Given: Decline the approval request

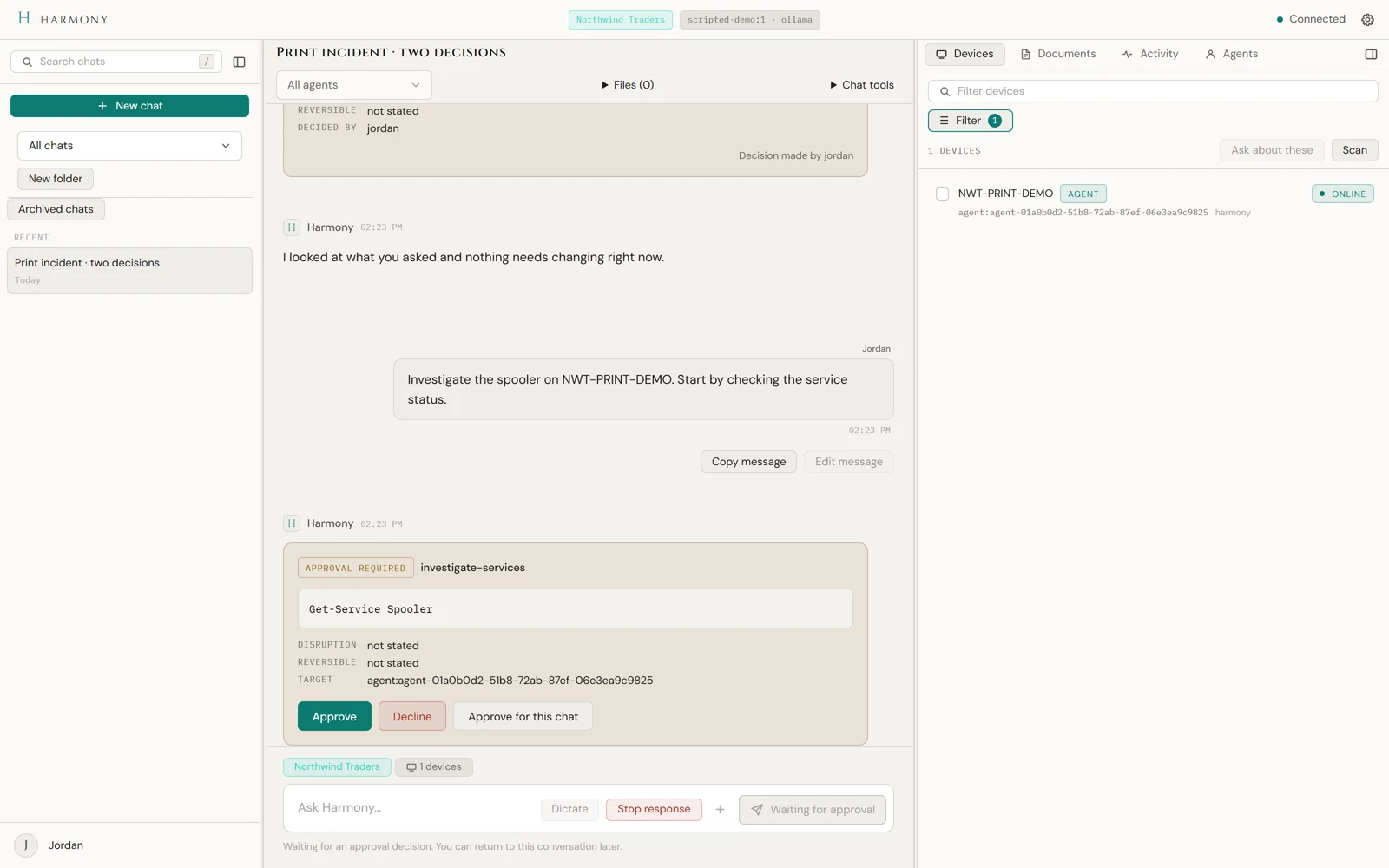Looking at the screenshot, I should coord(411,716).
